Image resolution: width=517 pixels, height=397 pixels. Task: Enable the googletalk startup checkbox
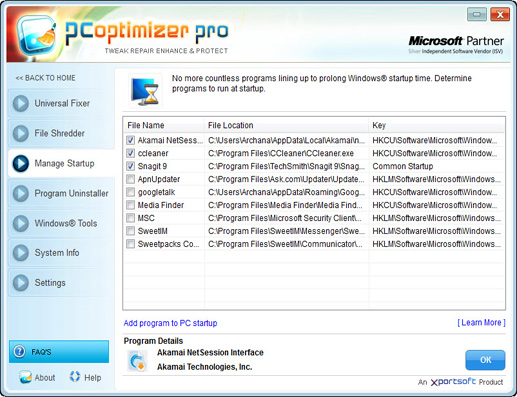click(x=130, y=192)
